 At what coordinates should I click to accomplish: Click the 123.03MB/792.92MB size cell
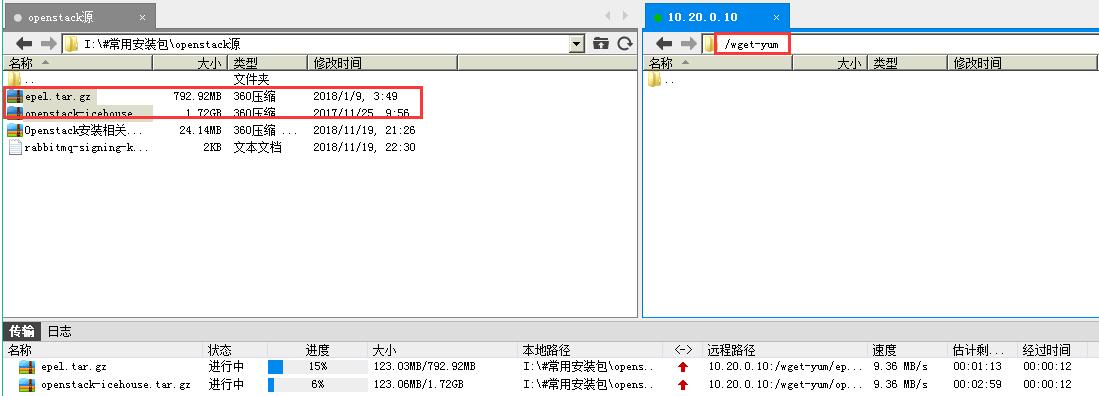424,367
